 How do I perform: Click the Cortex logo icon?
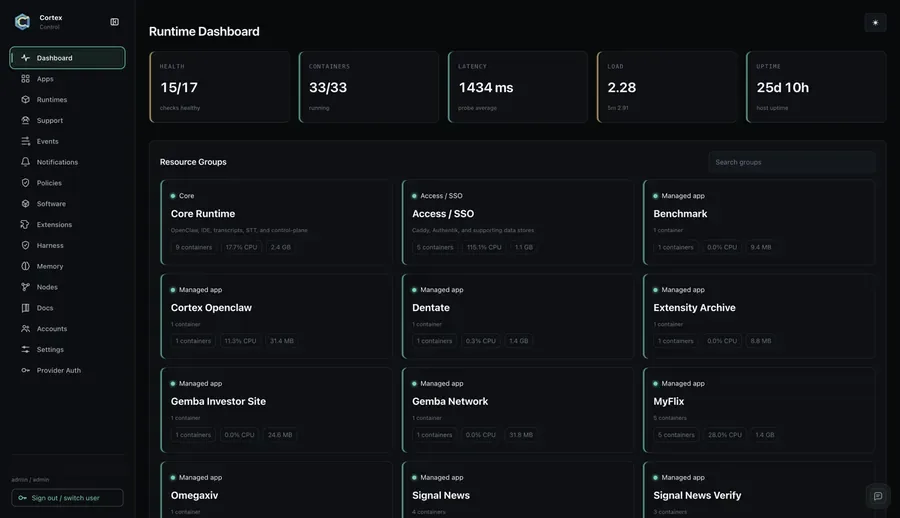pyautogui.click(x=22, y=22)
